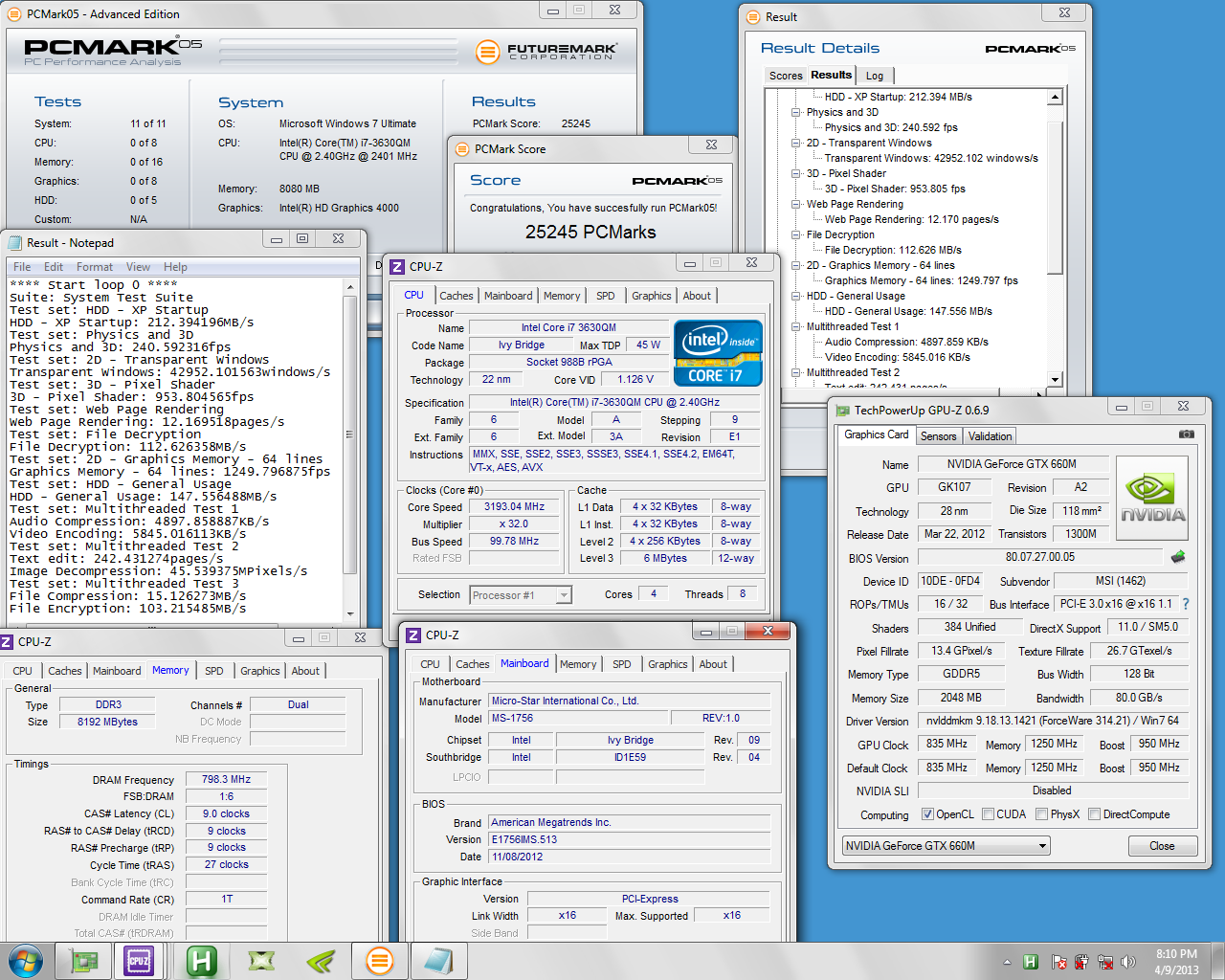Open the Format menu in Notepad
The height and width of the screenshot is (980, 1225).
coord(95,267)
